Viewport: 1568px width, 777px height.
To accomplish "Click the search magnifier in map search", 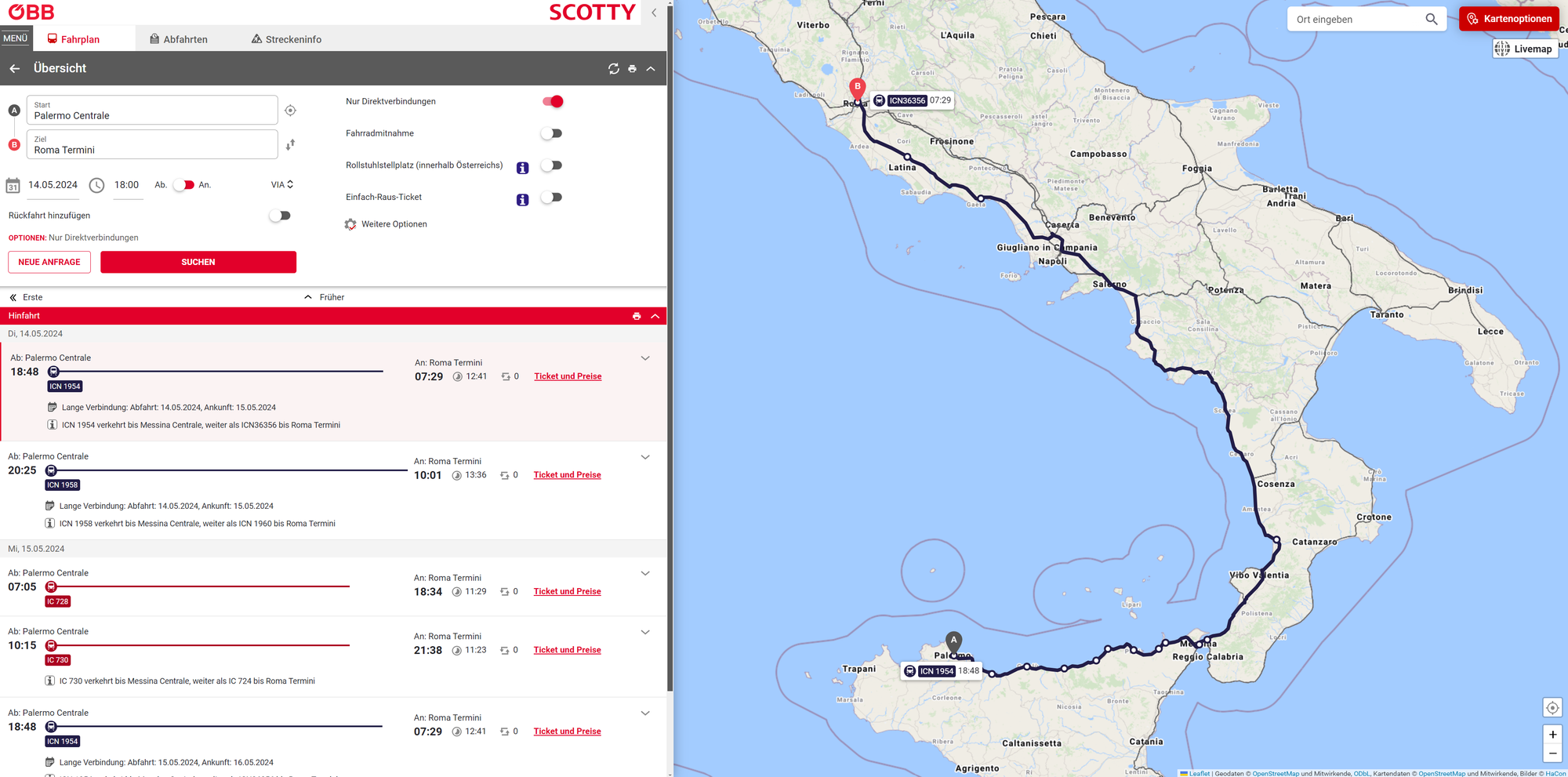I will pos(1432,20).
